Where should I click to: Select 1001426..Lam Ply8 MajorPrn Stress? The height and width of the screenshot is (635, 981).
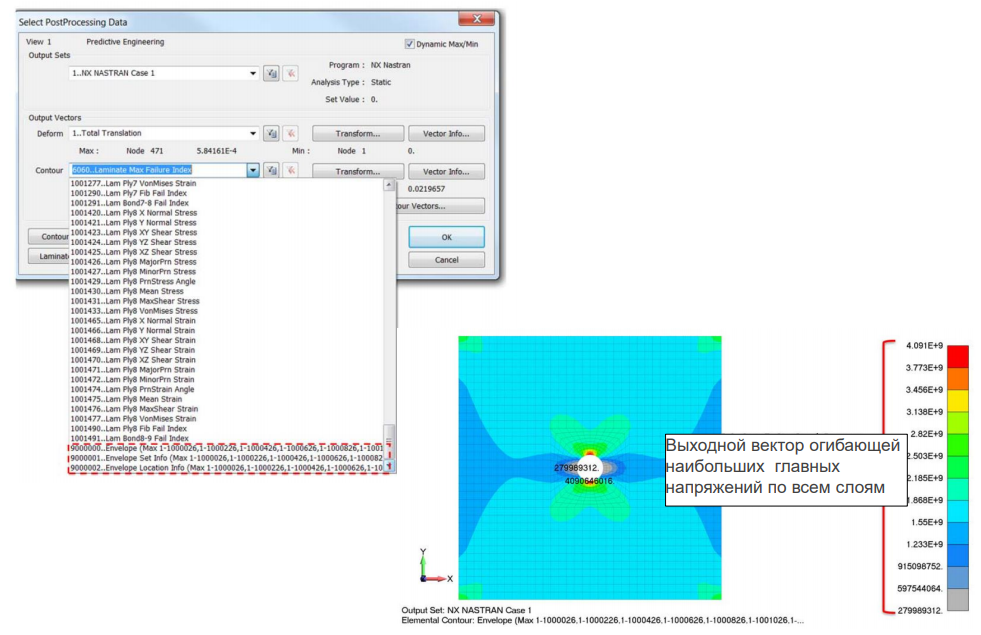[133, 262]
